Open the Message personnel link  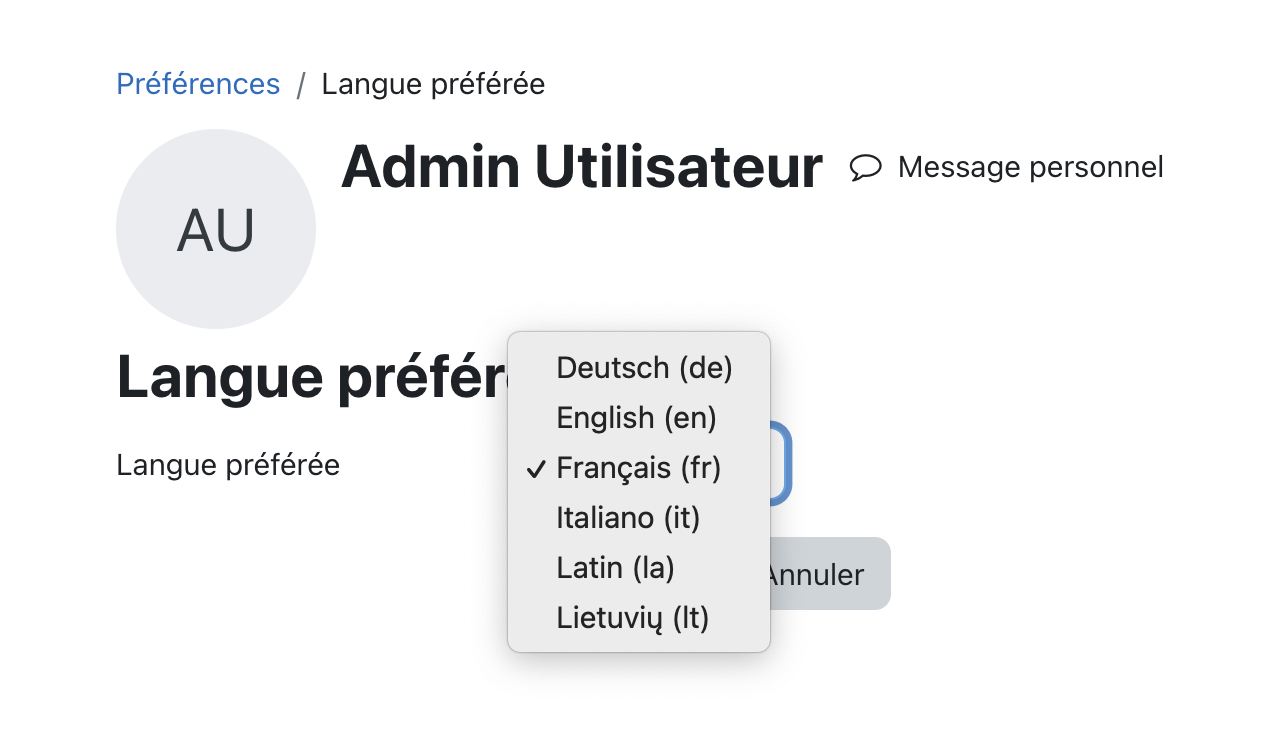(1007, 167)
